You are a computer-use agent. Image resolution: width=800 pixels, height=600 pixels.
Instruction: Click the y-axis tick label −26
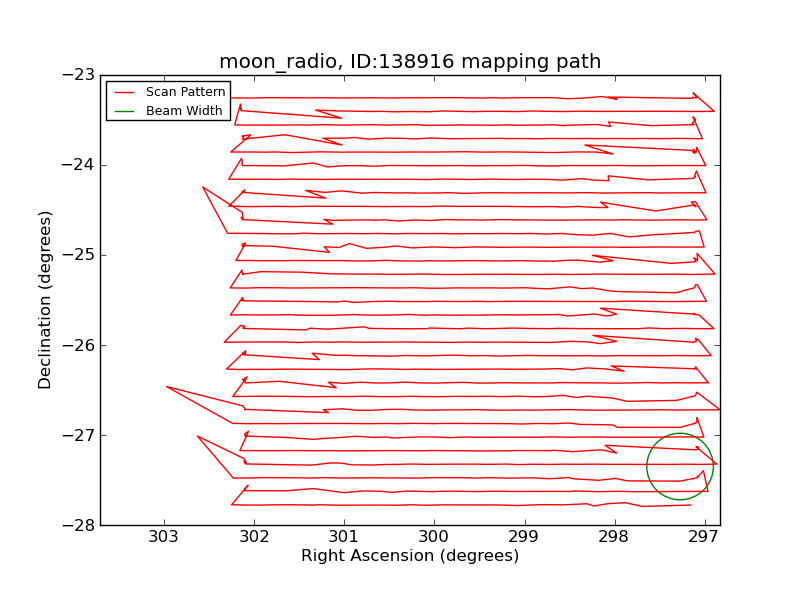tap(78, 345)
